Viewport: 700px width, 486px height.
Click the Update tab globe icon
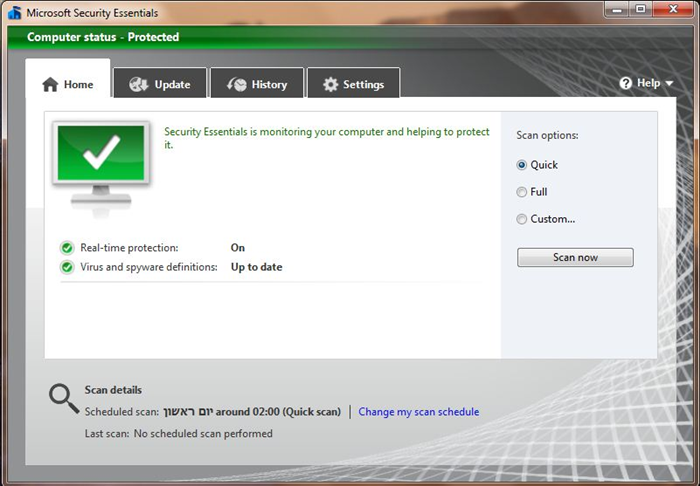click(x=138, y=84)
